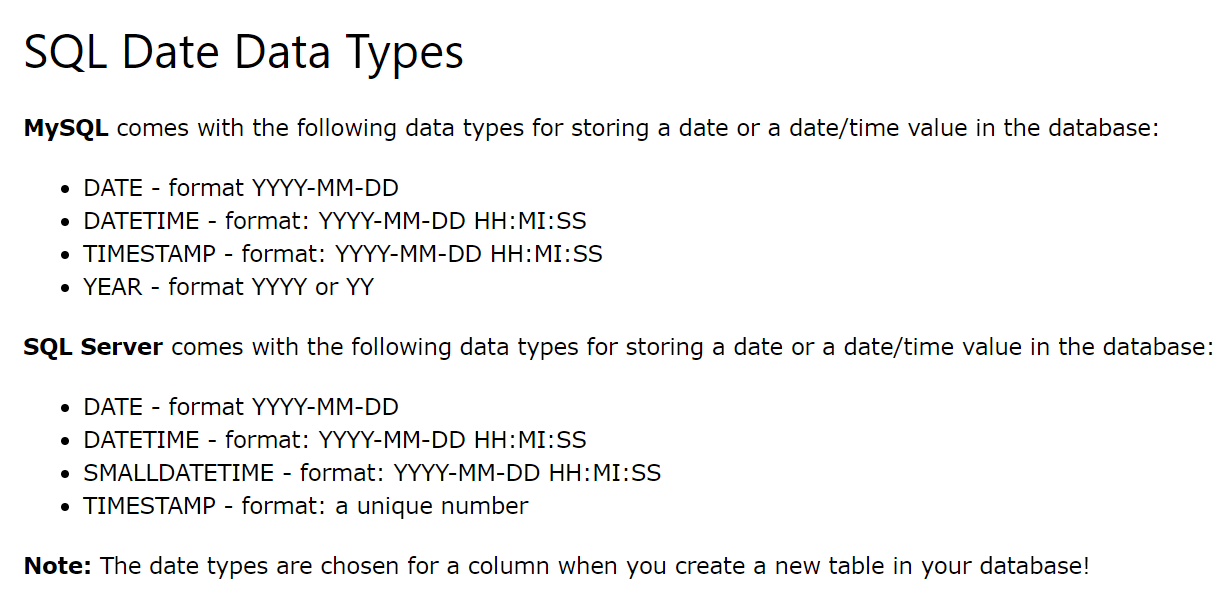
Task: Click the DATE list item under MySQL
Action: click(x=241, y=188)
